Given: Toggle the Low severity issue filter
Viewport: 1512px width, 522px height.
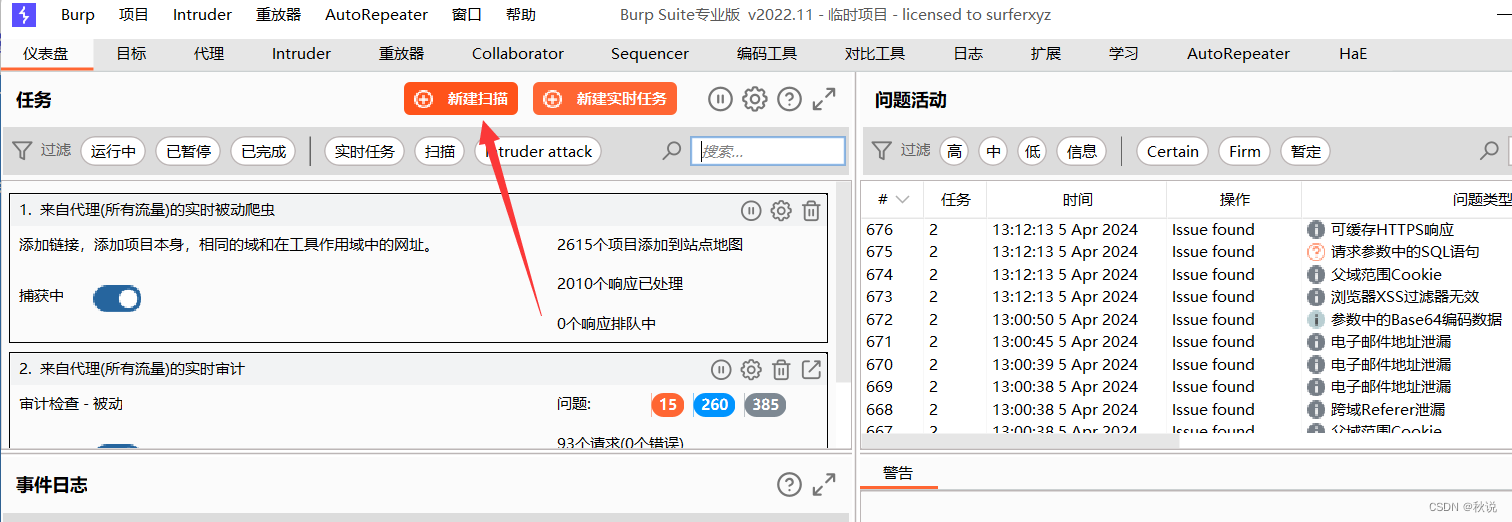Looking at the screenshot, I should click(x=1032, y=152).
